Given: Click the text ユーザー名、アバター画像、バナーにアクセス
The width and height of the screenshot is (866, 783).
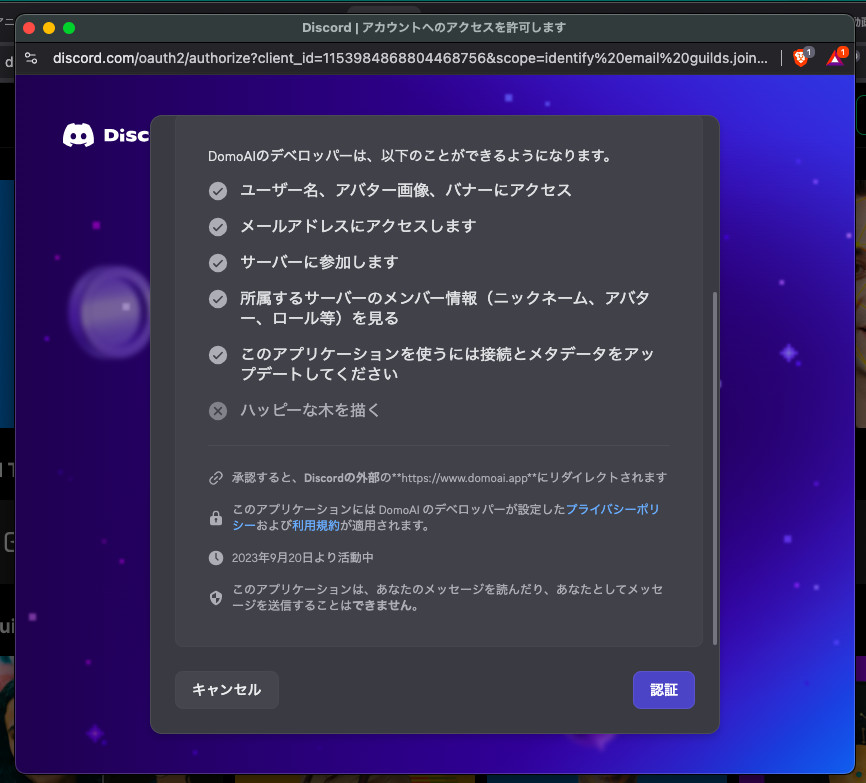Looking at the screenshot, I should tap(406, 191).
